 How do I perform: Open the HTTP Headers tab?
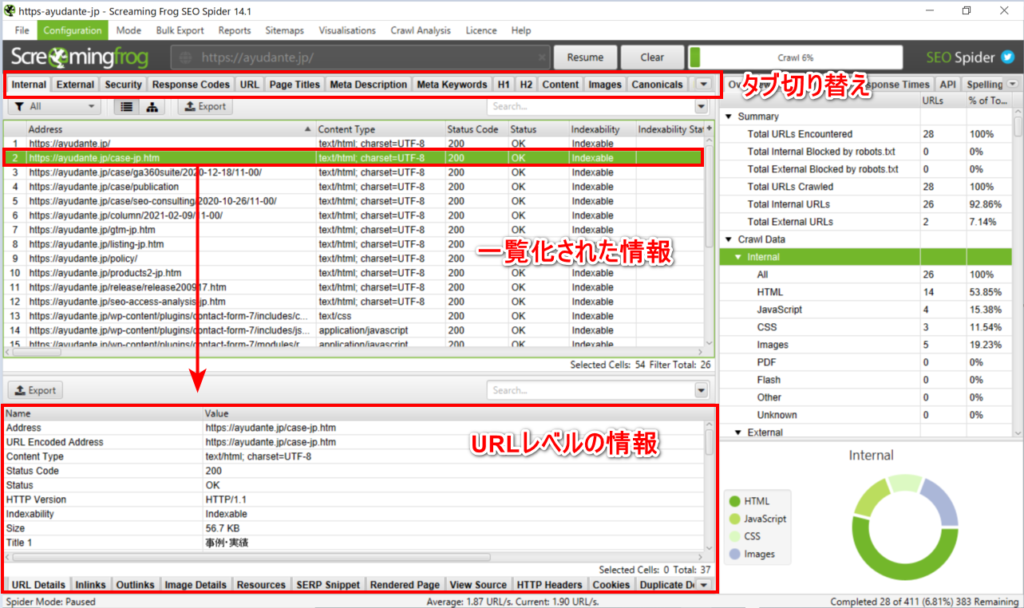pyautogui.click(x=549, y=584)
